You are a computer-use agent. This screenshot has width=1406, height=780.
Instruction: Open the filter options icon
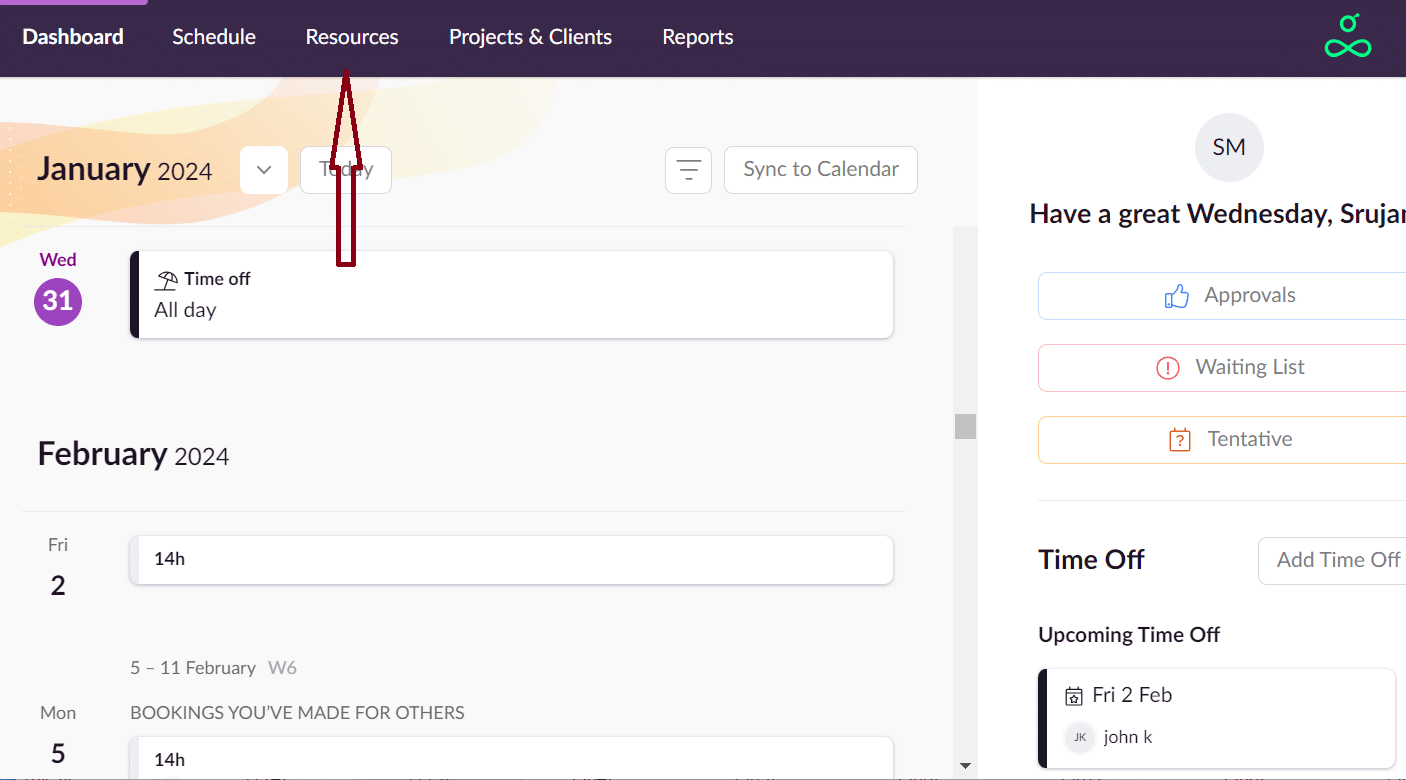[688, 170]
